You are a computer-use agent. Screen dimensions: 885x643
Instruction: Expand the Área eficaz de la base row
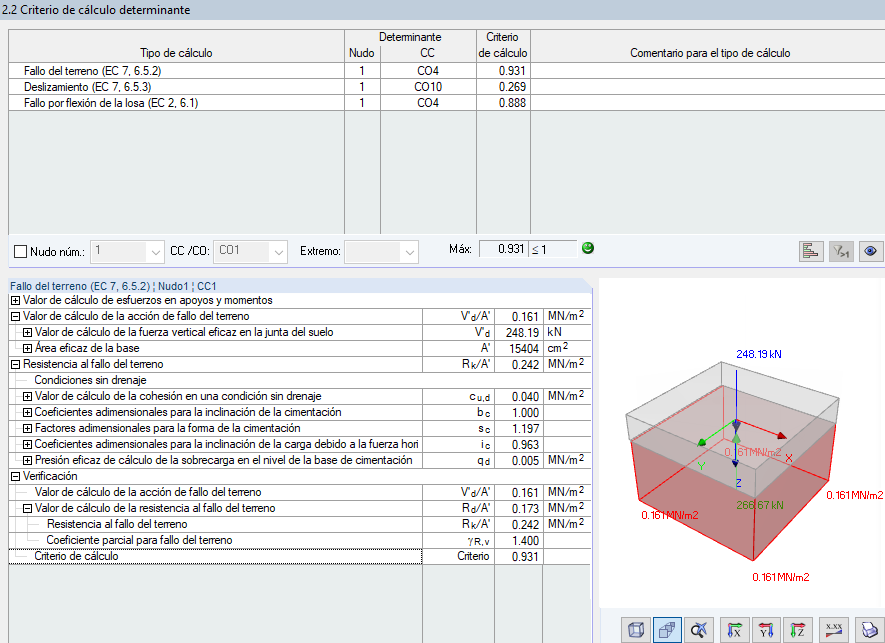[27, 348]
